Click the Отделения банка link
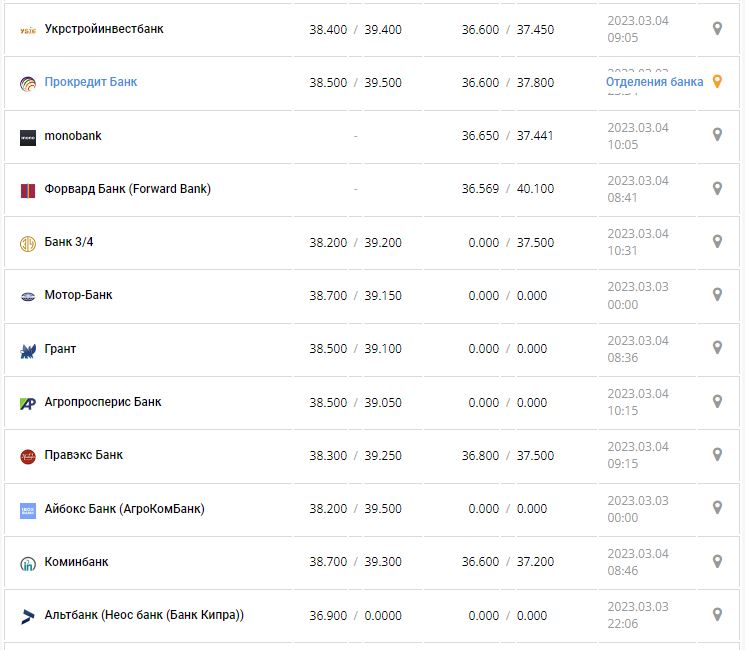745x650 pixels. [654, 82]
